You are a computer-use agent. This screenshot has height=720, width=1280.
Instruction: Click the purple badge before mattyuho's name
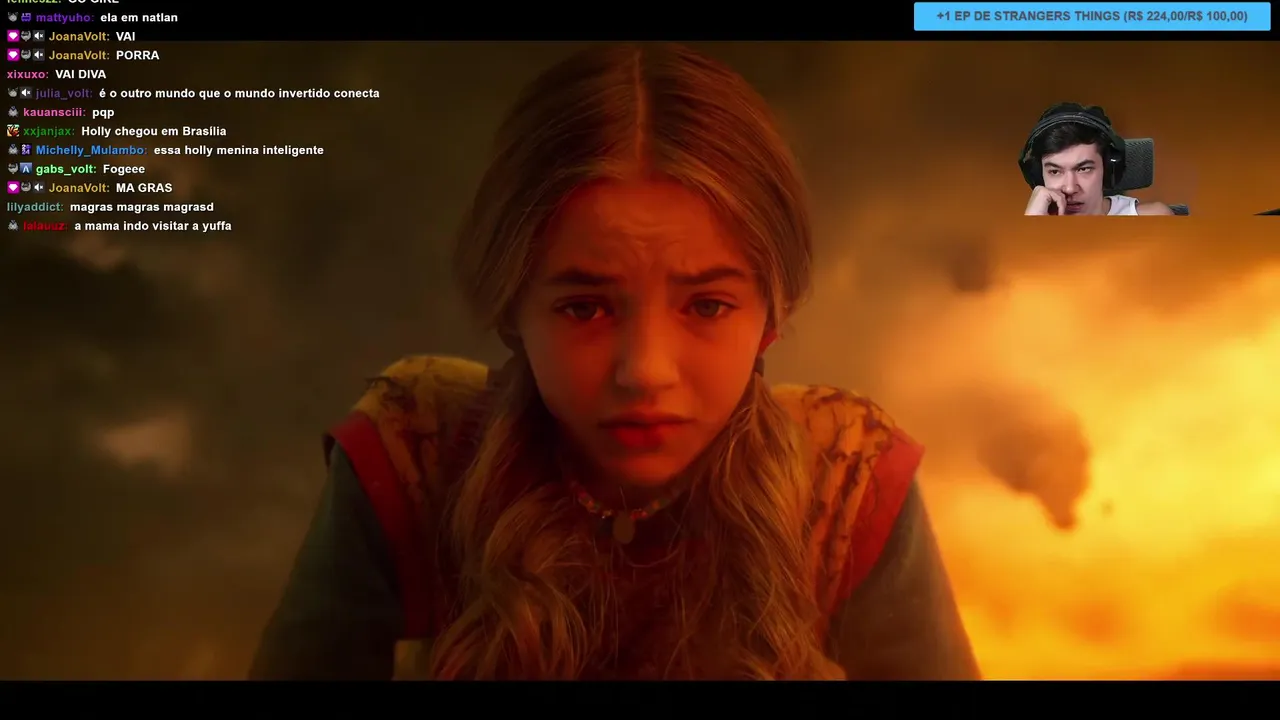coord(26,17)
